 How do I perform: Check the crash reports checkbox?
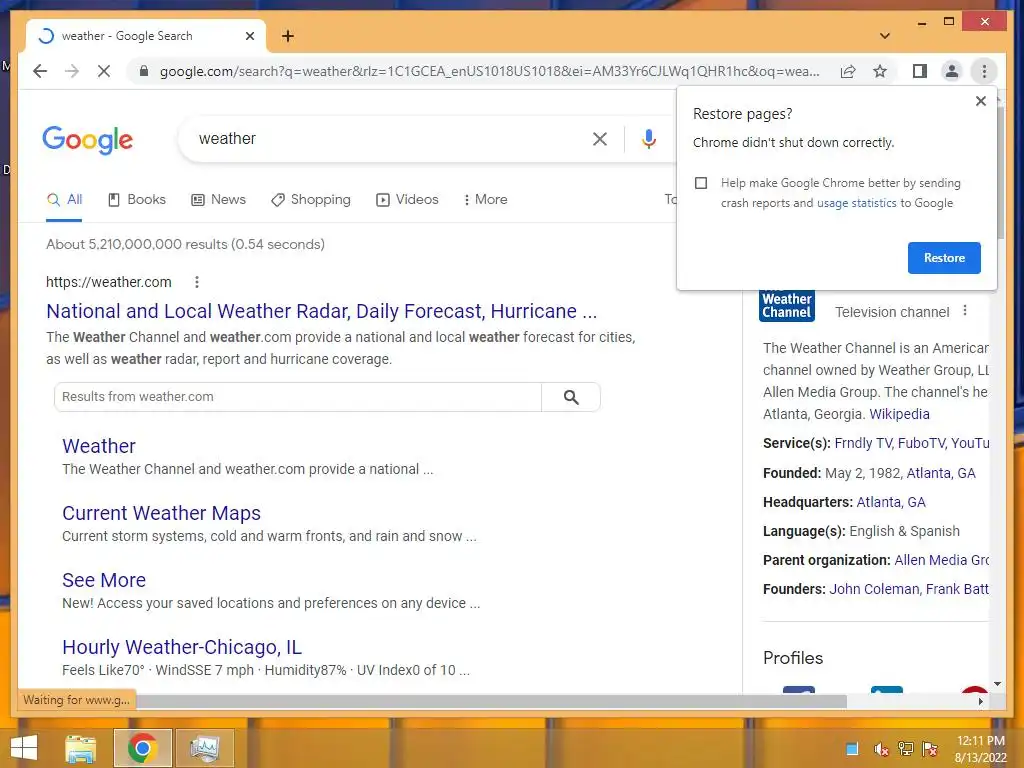pos(701,183)
